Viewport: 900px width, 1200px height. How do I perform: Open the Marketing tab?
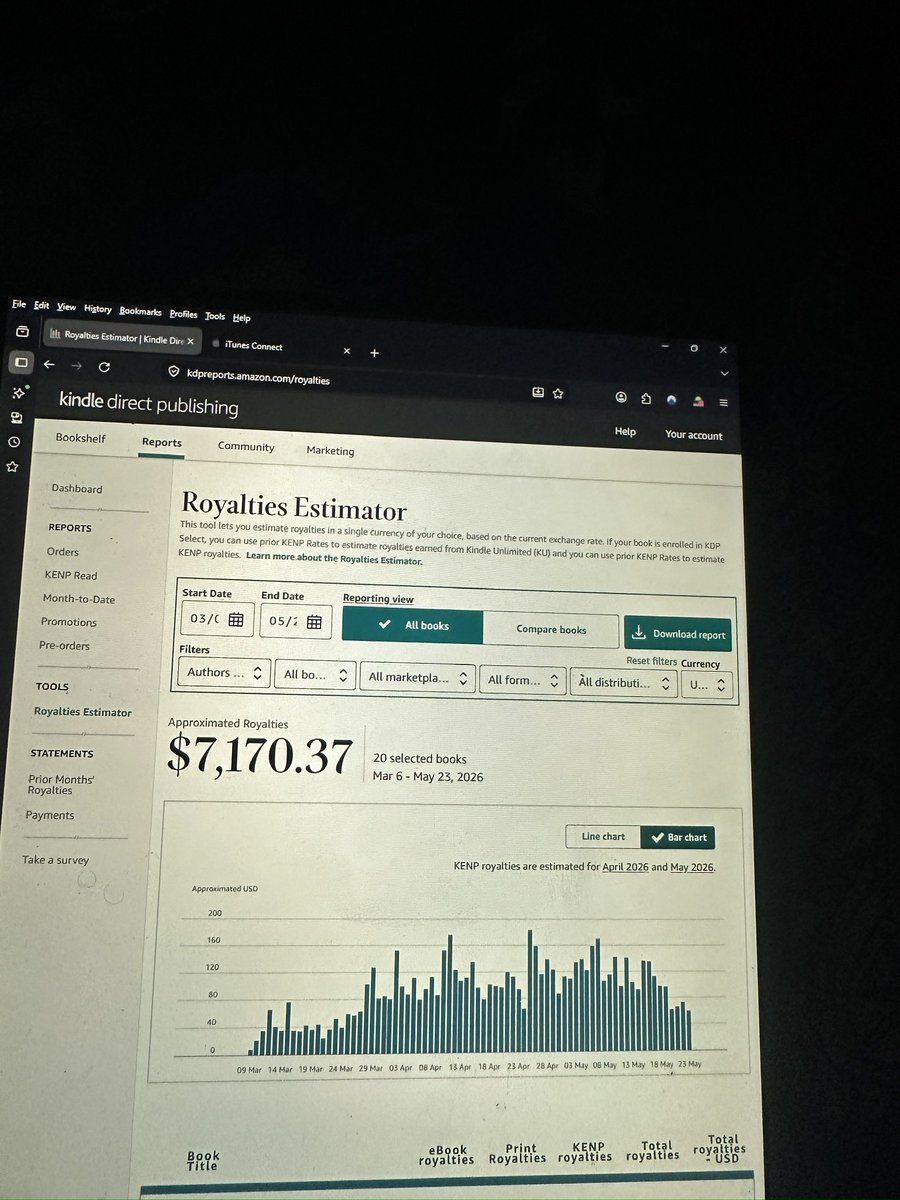click(330, 450)
